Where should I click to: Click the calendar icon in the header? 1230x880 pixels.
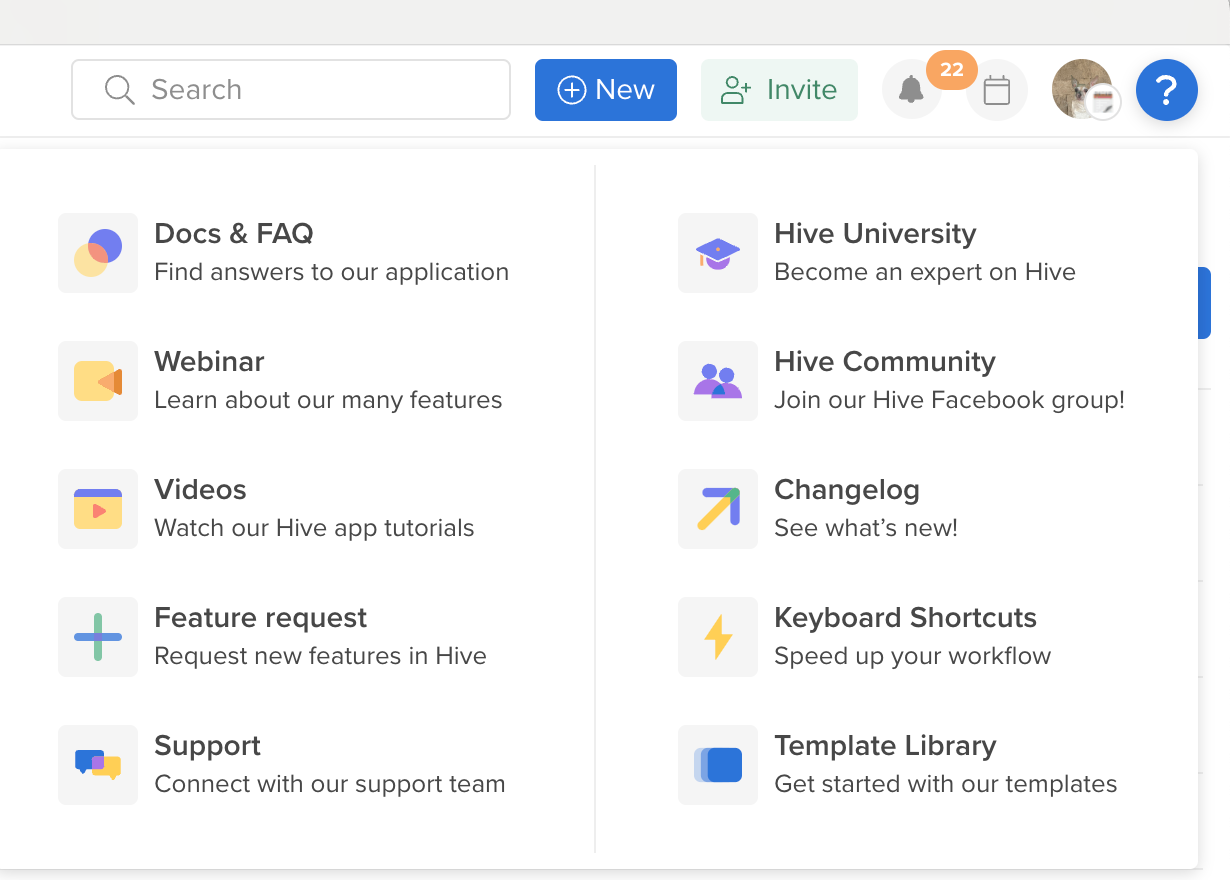coord(997,90)
